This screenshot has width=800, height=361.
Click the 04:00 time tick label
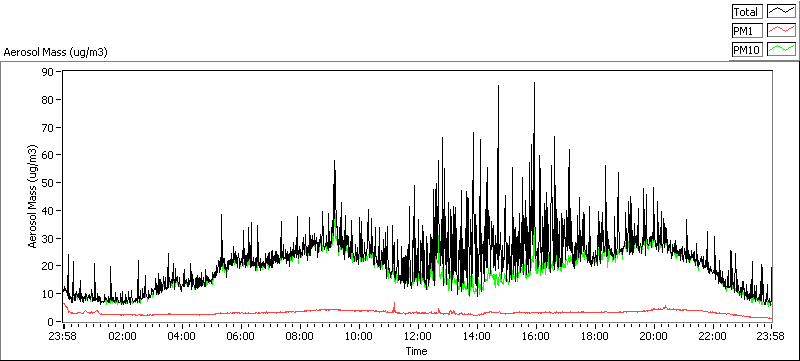[x=182, y=336]
